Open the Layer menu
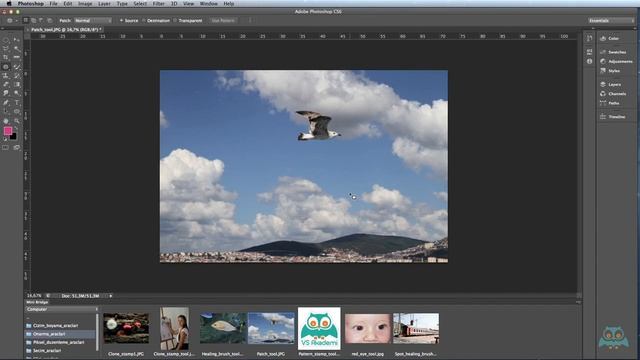This screenshot has width=640, height=360. (x=104, y=4)
